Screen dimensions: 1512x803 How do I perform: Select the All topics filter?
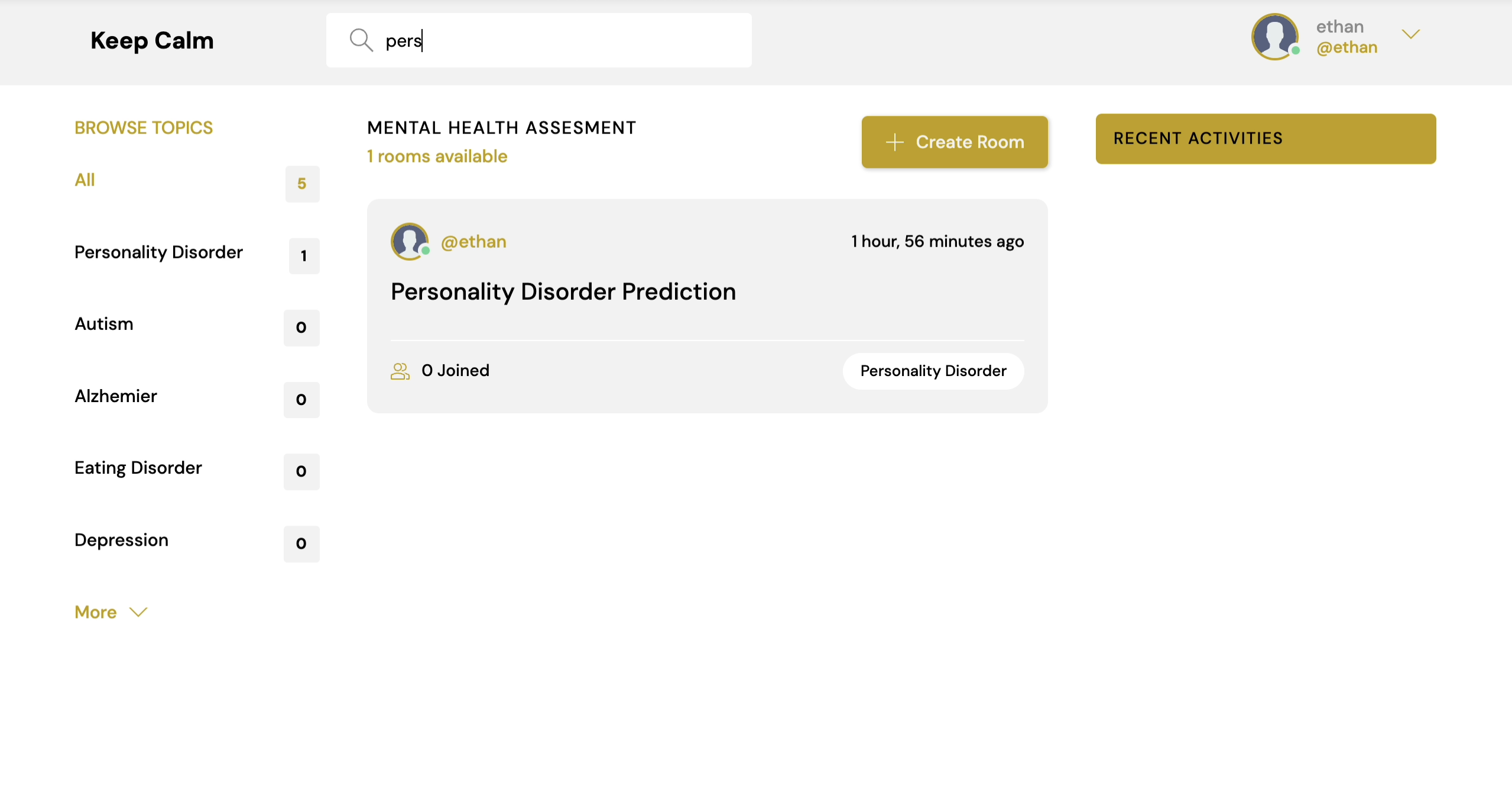(85, 180)
